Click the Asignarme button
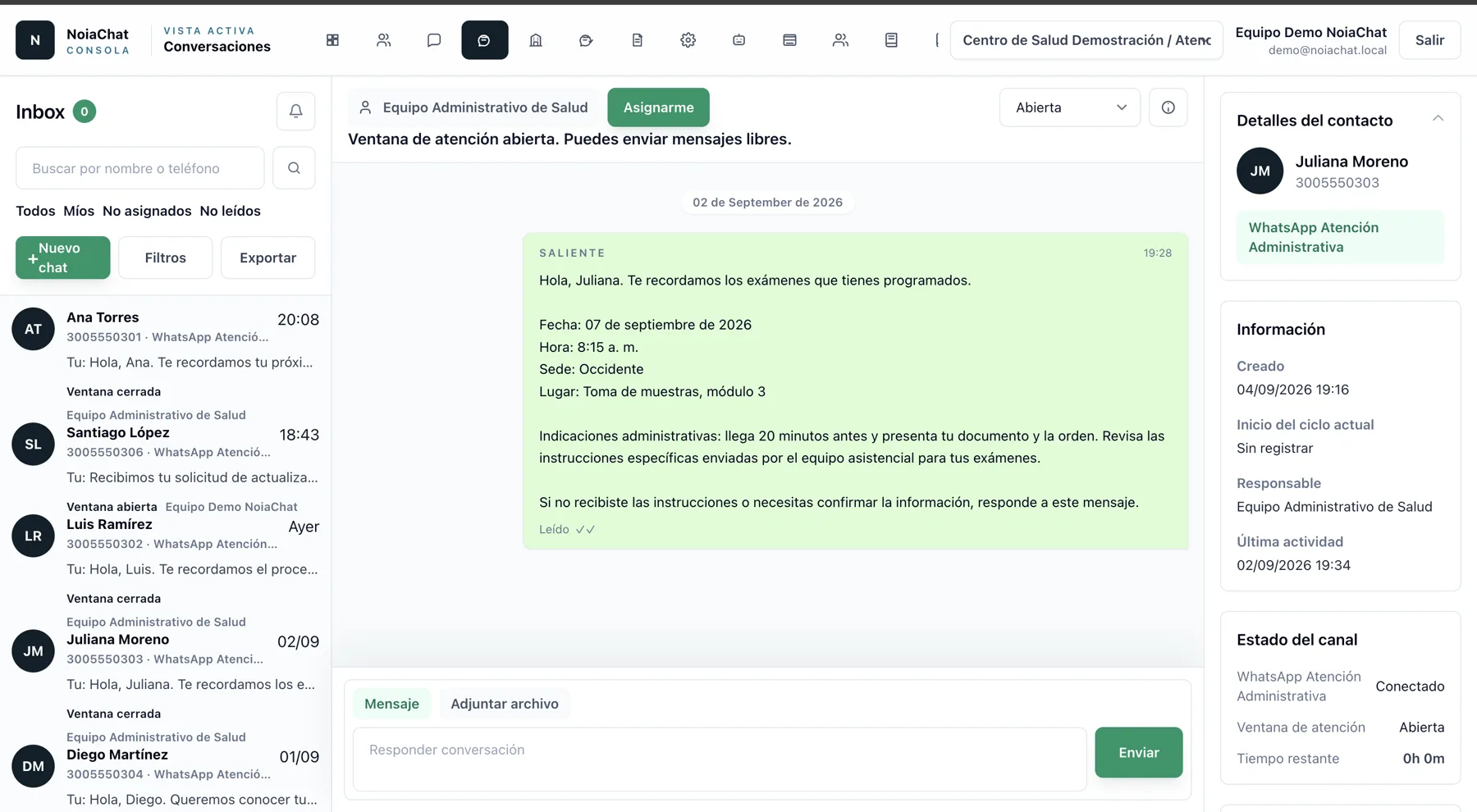The width and height of the screenshot is (1477, 812). tap(658, 107)
